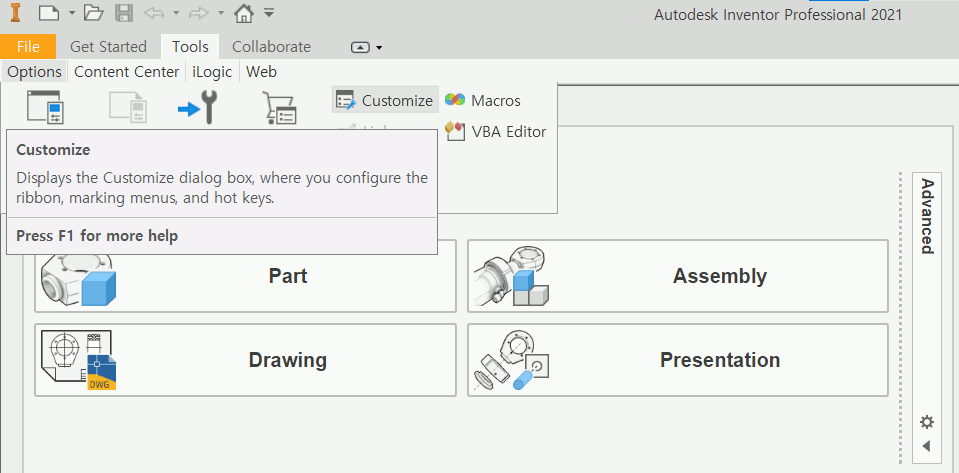Open the Collaborate ribbon tab
959x473 pixels.
coord(271,46)
